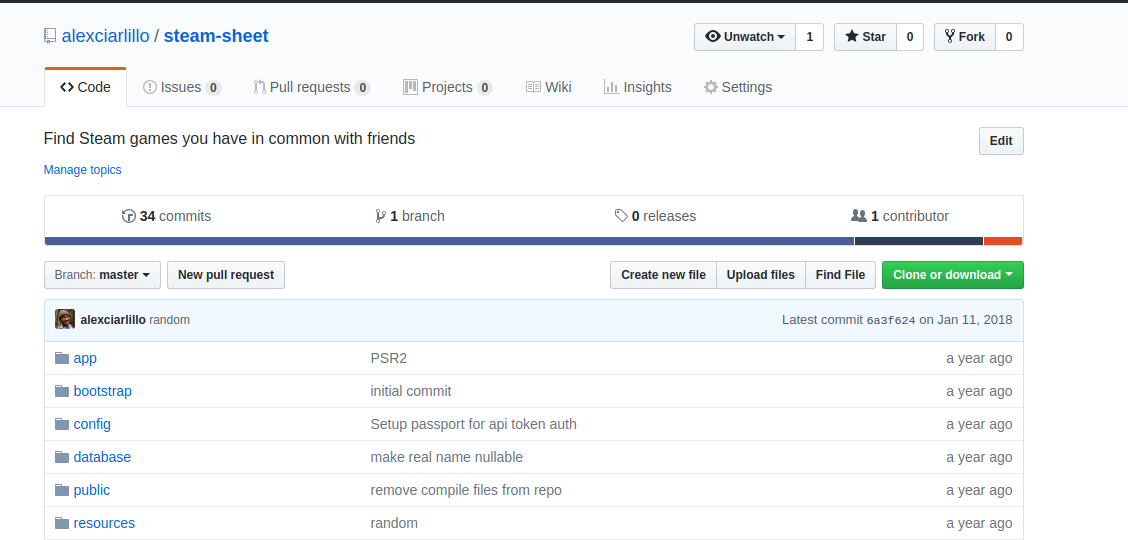Open commit hash 6a3f624
Screen dimensions: 1128x540
[891, 321]
